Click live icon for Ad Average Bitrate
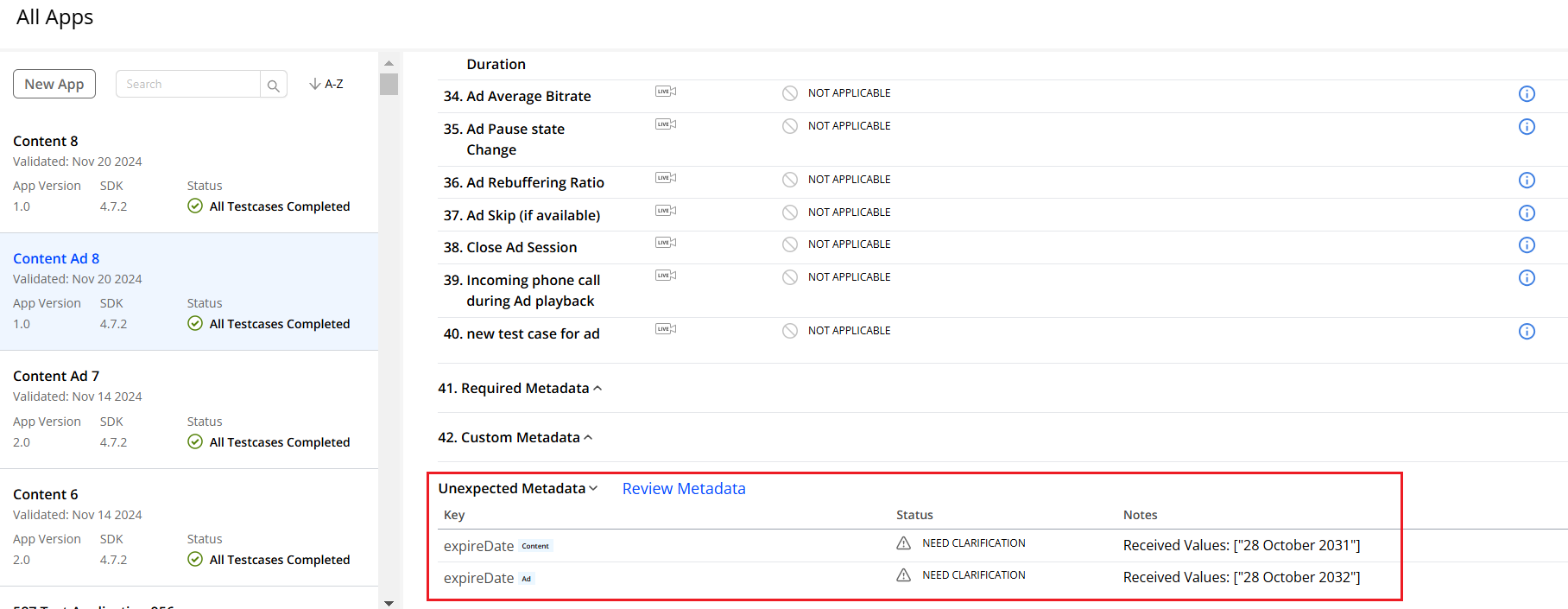This screenshot has width=1568, height=609. pos(666,92)
